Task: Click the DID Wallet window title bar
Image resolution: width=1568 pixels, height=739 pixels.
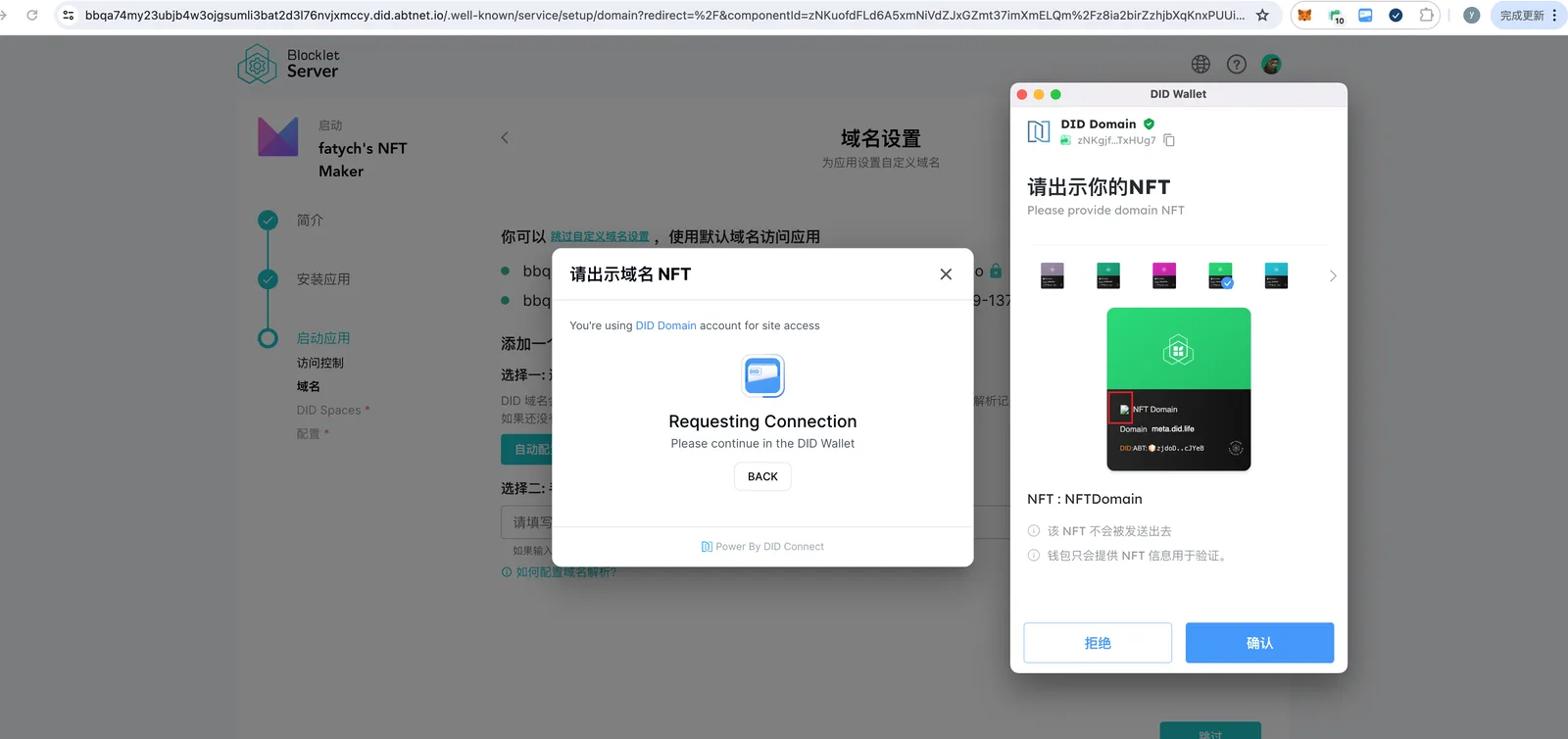Action: click(1179, 94)
